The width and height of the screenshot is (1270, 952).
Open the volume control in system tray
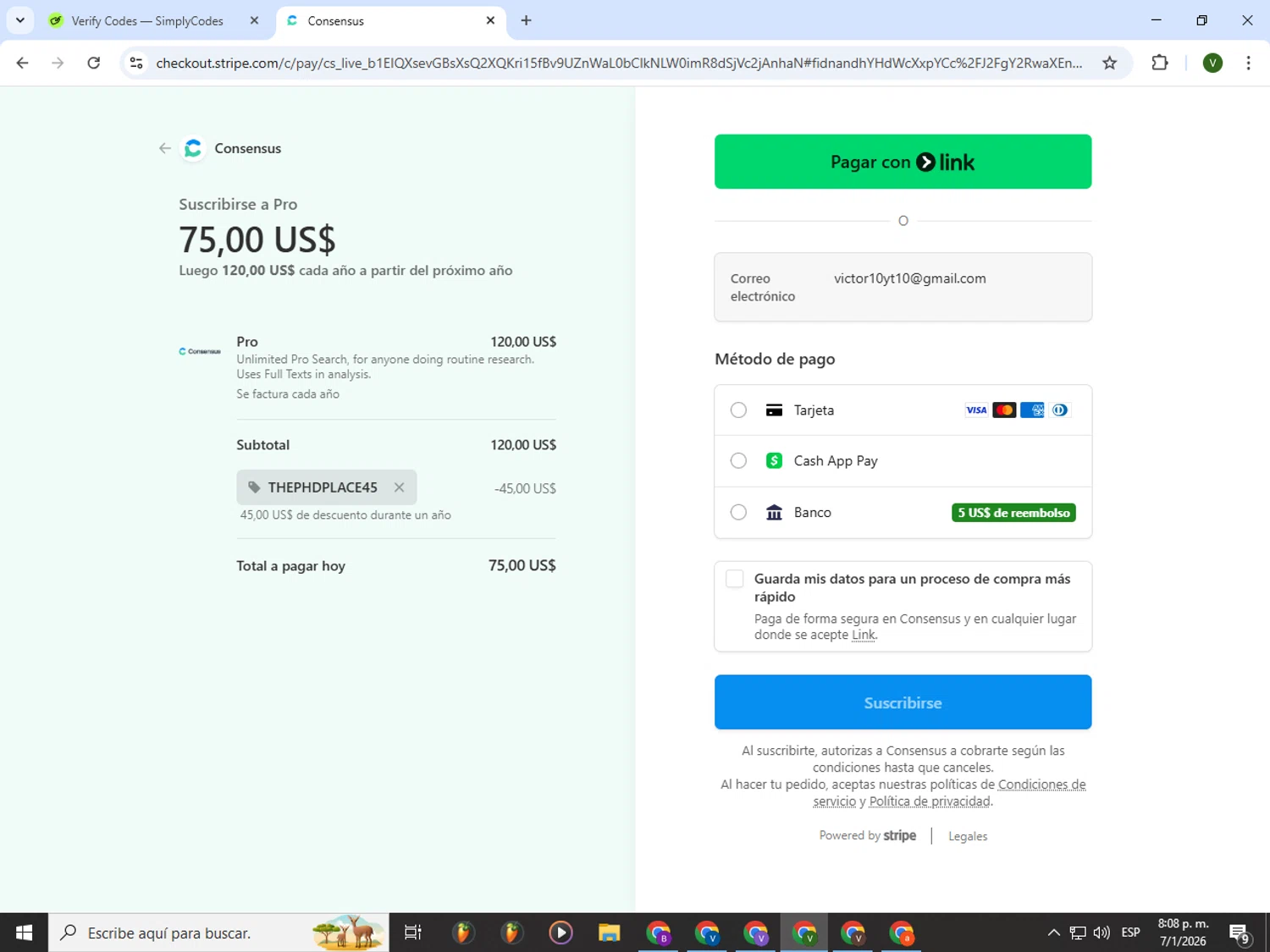click(x=1102, y=933)
